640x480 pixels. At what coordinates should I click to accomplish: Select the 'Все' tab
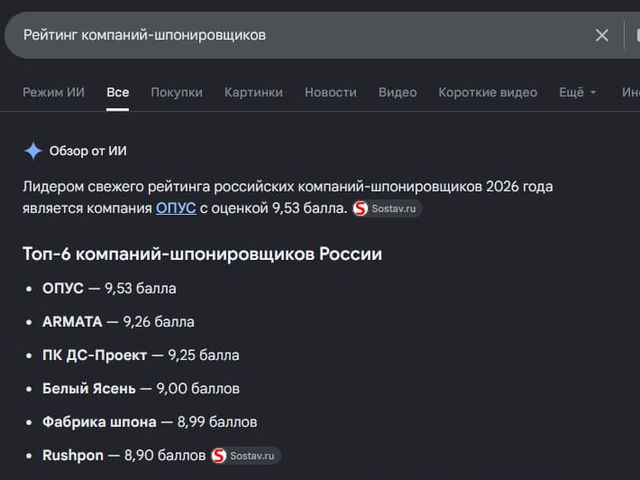[118, 92]
